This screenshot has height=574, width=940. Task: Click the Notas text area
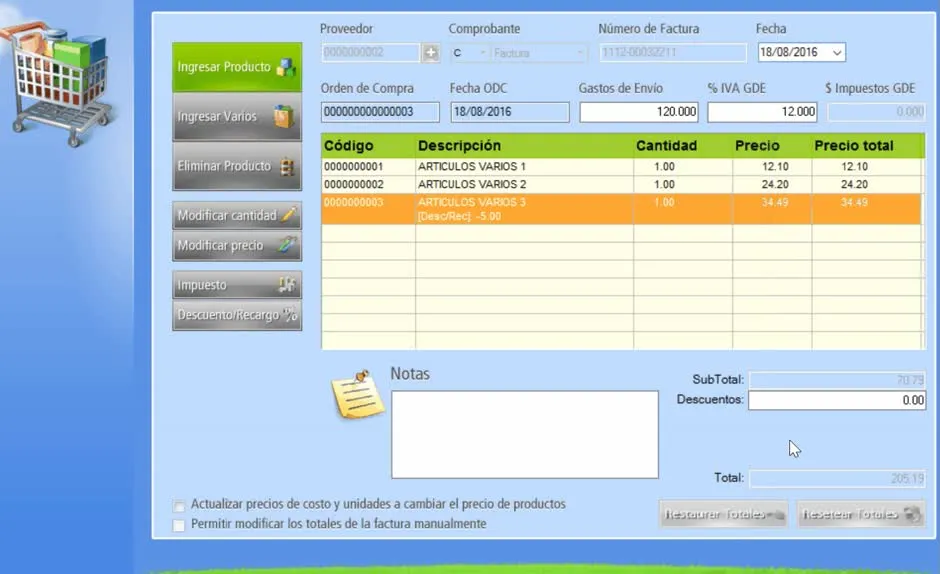tap(525, 435)
